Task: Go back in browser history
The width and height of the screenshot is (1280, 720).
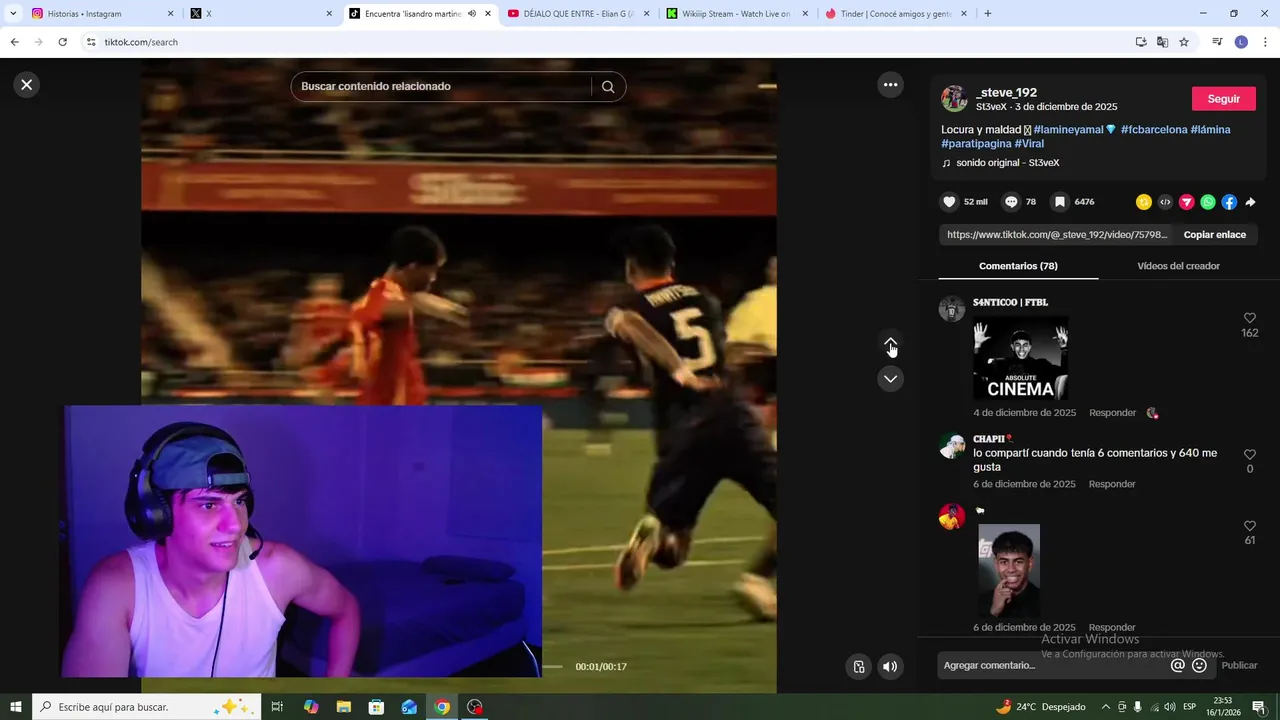Action: [14, 42]
